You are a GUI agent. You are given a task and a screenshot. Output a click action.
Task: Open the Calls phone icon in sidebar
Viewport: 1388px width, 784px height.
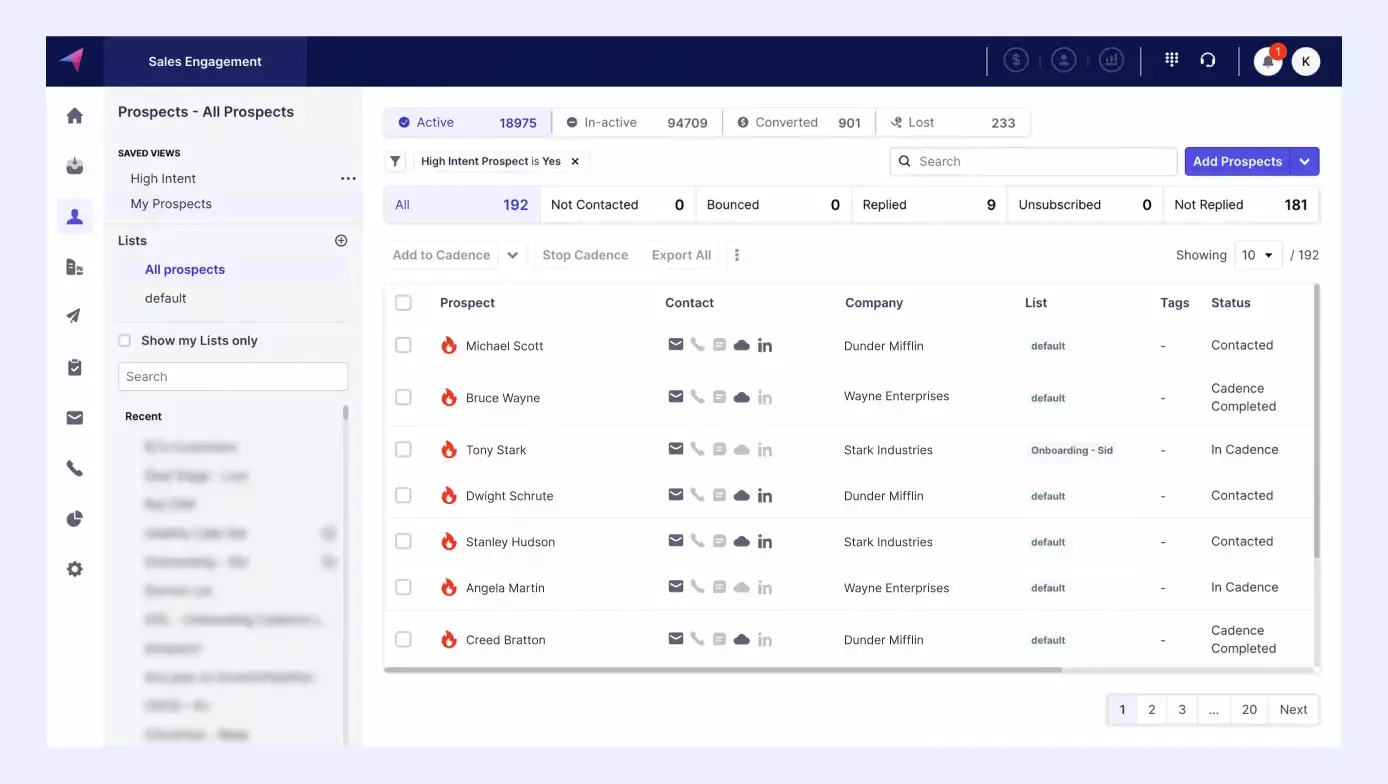click(74, 467)
